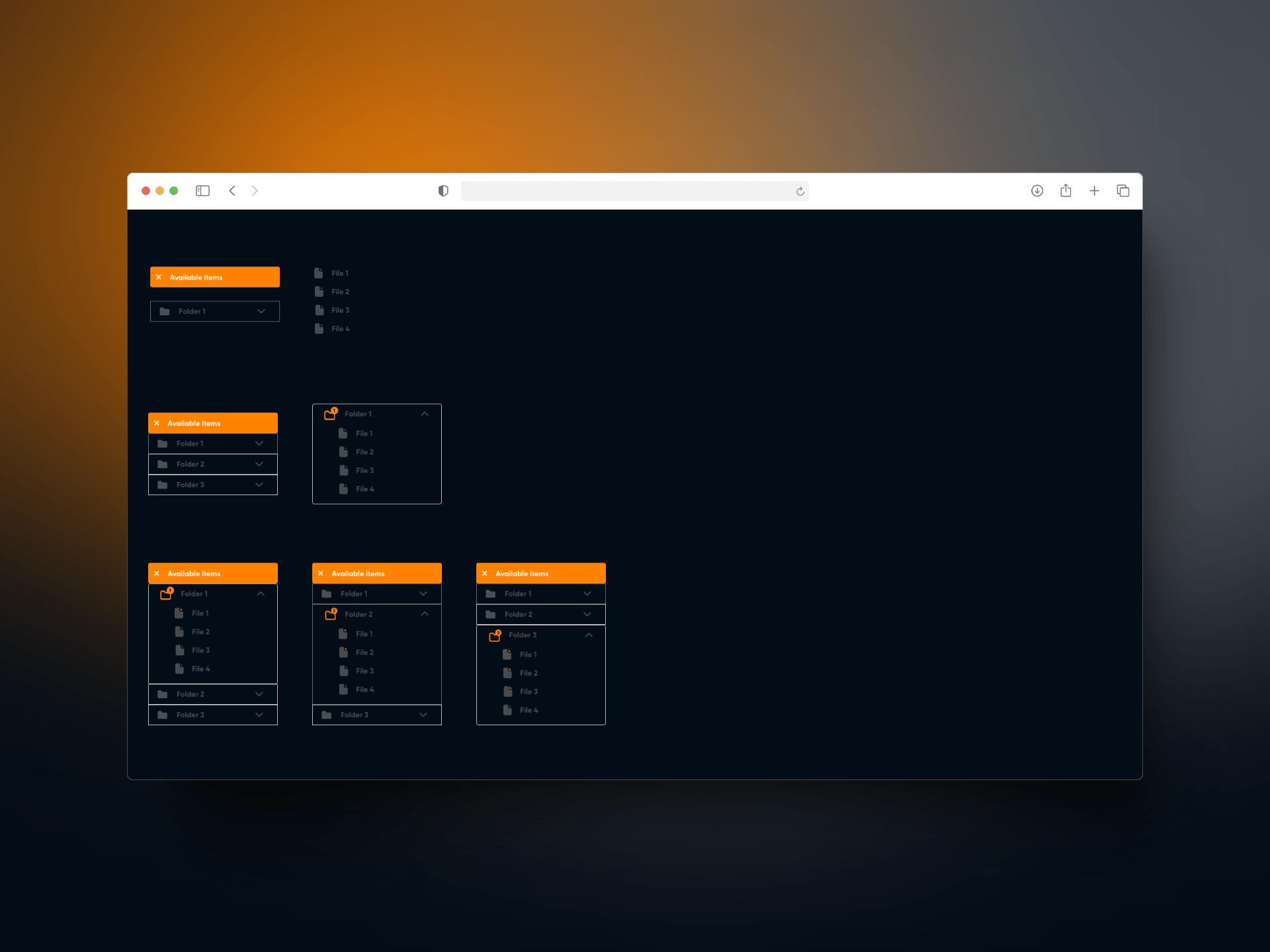This screenshot has width=1270, height=952.
Task: Open a new tab with the plus button
Action: [1094, 190]
